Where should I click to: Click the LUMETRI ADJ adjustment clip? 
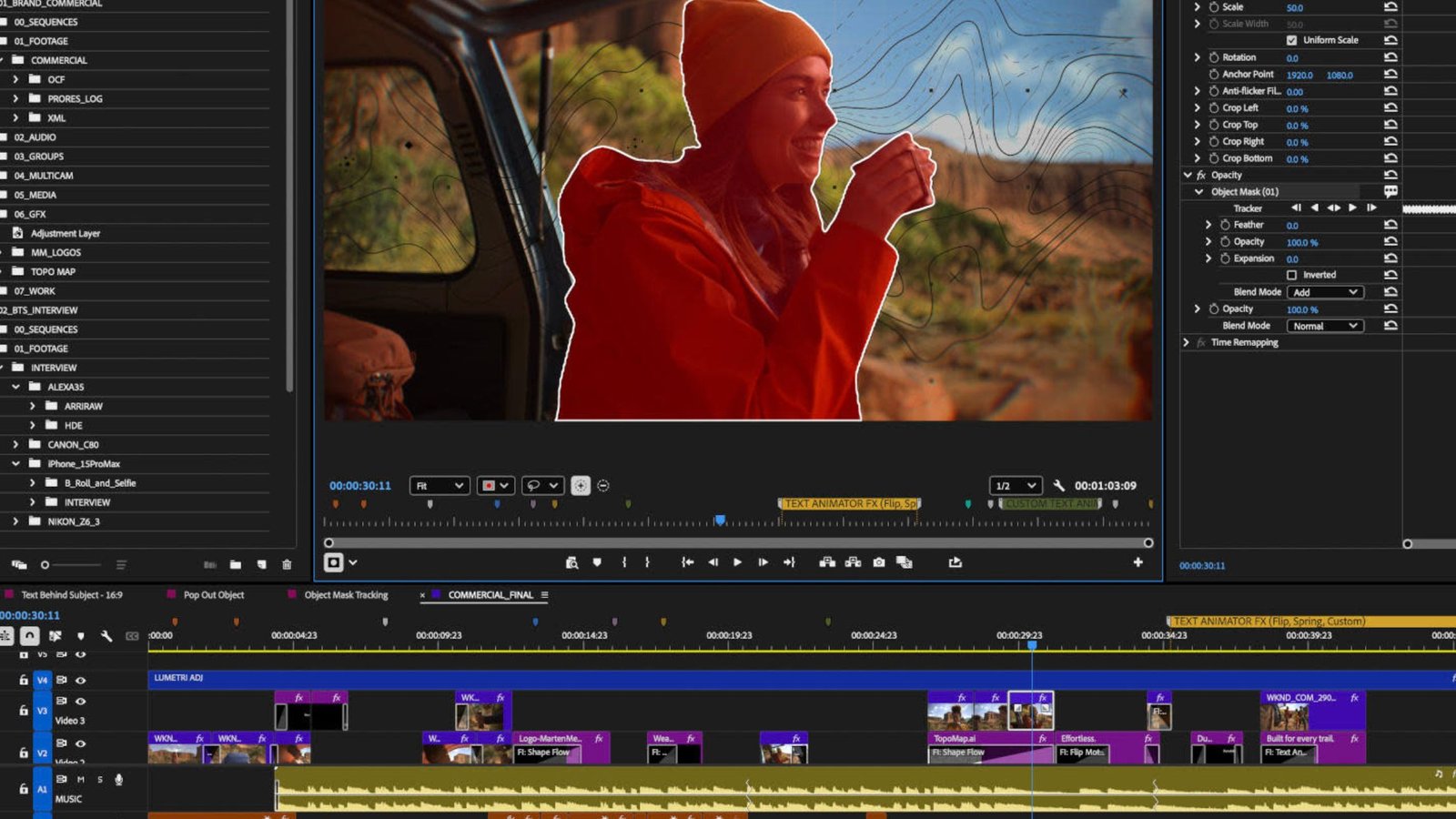[x=546, y=678]
